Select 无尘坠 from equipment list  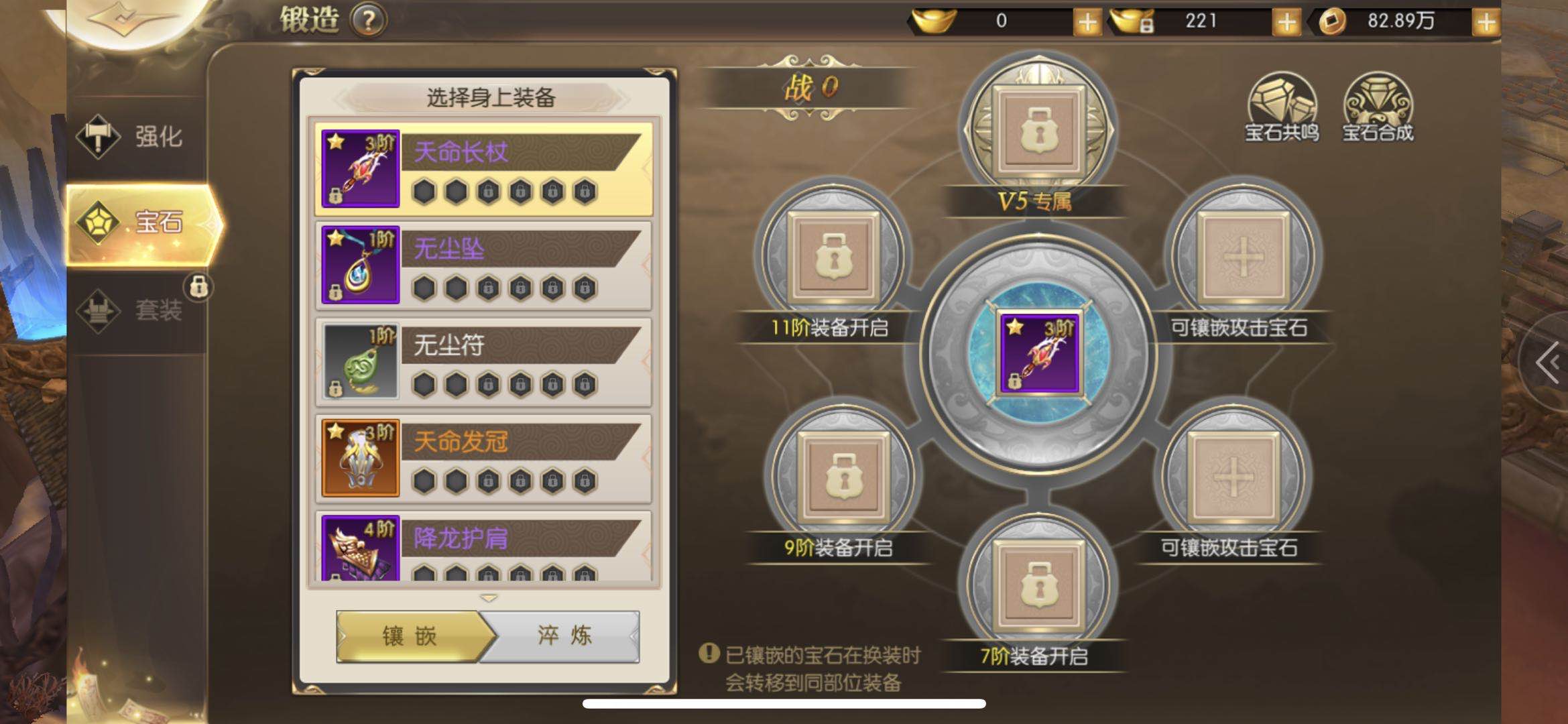click(x=484, y=265)
